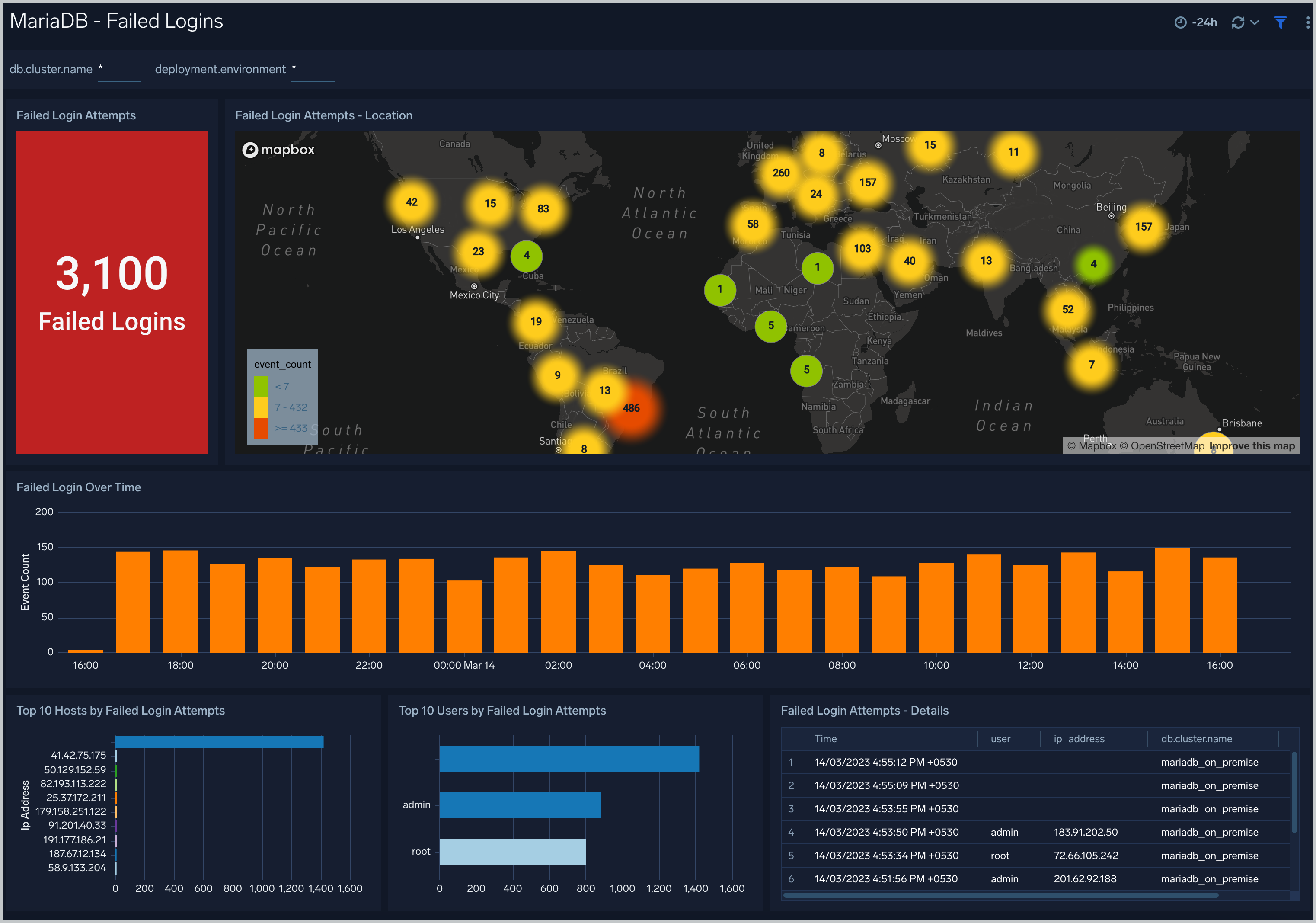Click the 486 red cluster marker in Brazil

(631, 408)
